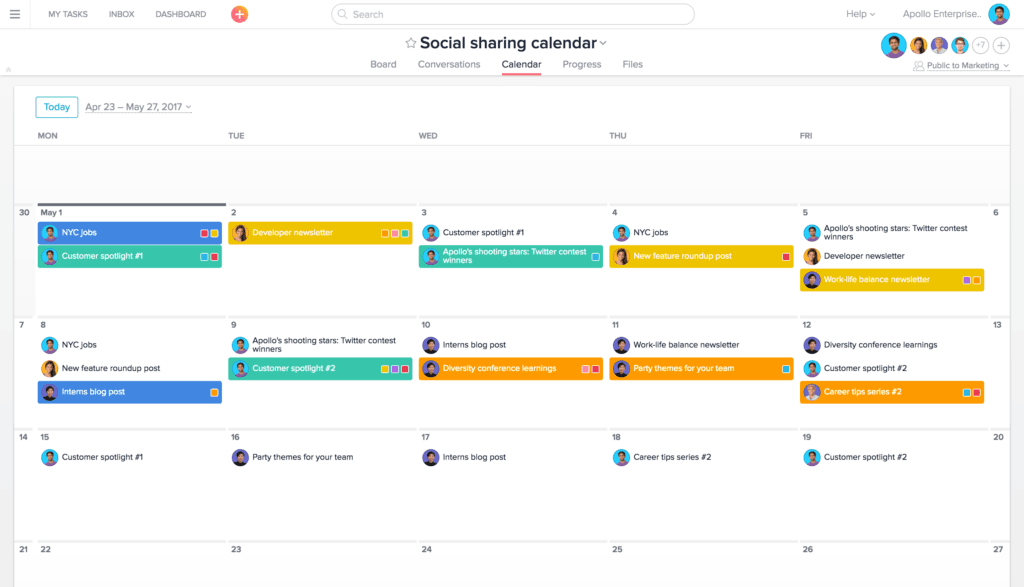Select the Calendar tab
The height and width of the screenshot is (587, 1024).
pos(521,65)
